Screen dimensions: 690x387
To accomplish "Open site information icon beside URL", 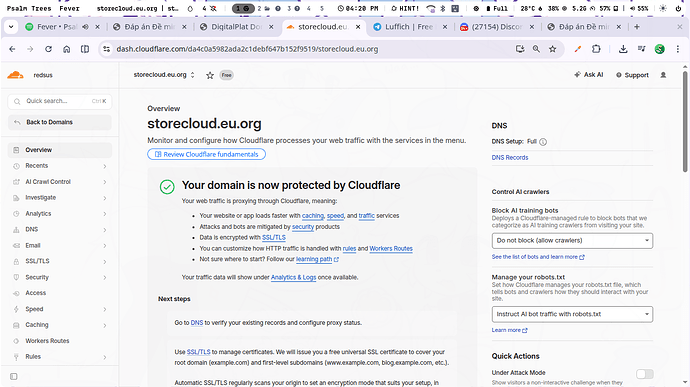I will click(x=106, y=49).
